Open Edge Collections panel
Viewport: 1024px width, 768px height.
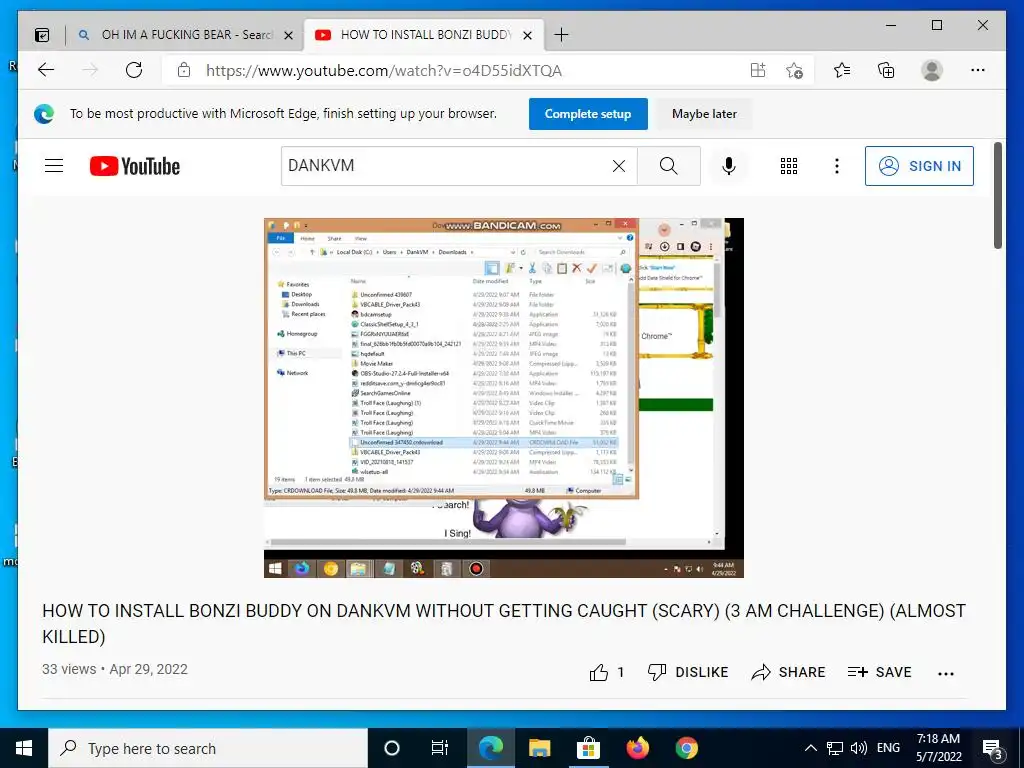(x=886, y=71)
